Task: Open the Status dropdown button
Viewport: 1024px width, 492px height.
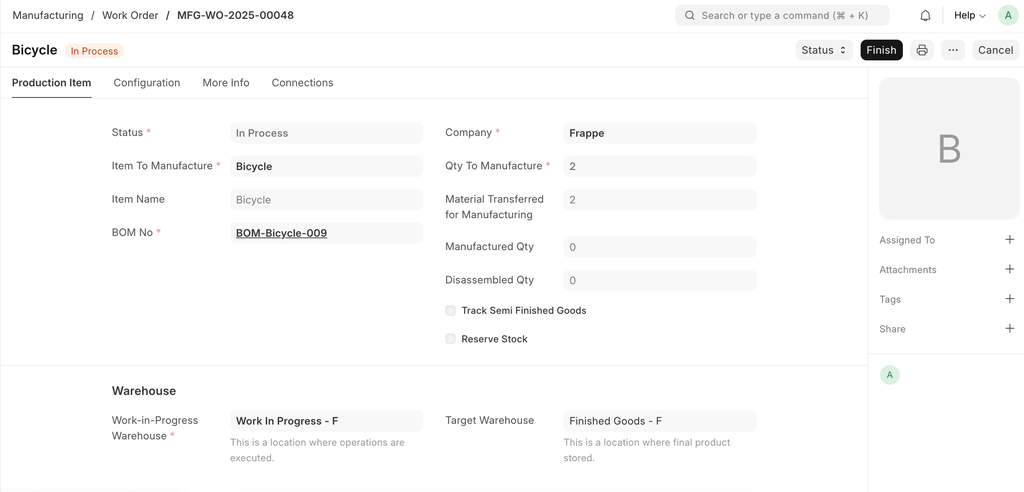Action: [824, 50]
